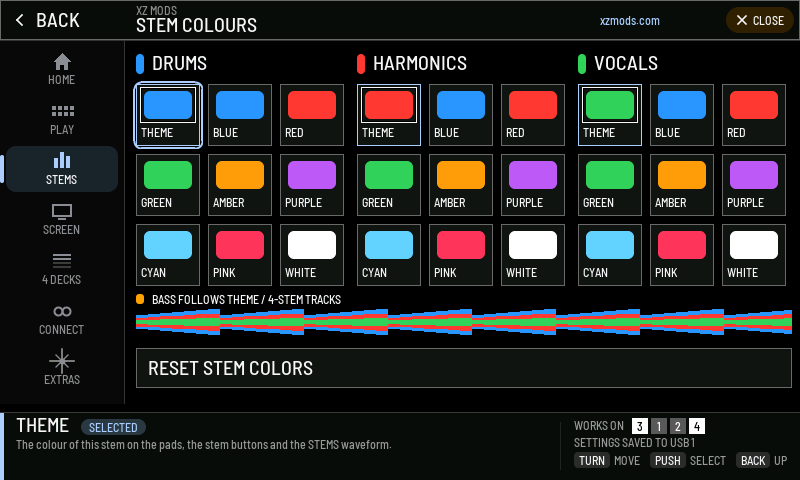
Task: Click Reset Stem Colors button
Action: pos(464,368)
